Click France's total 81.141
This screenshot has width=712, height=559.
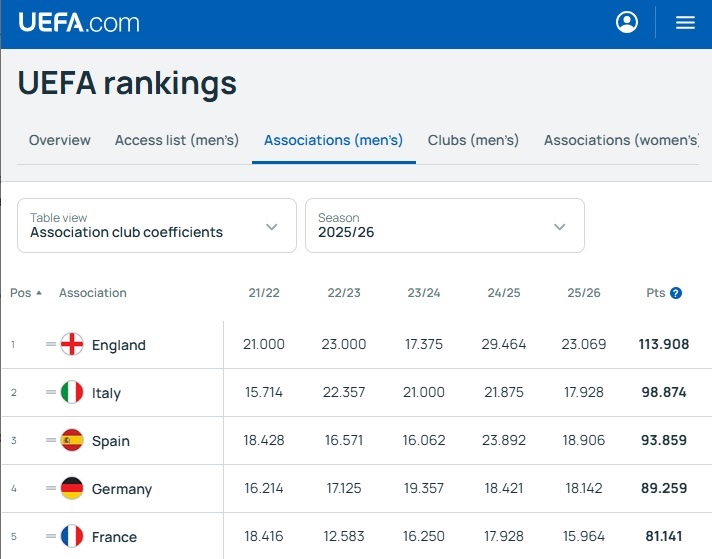click(663, 536)
